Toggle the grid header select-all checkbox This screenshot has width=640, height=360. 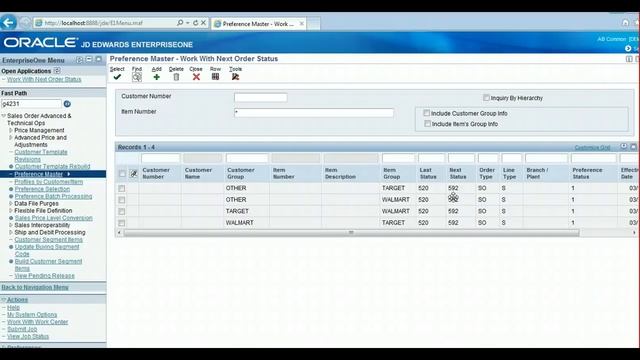coord(122,174)
